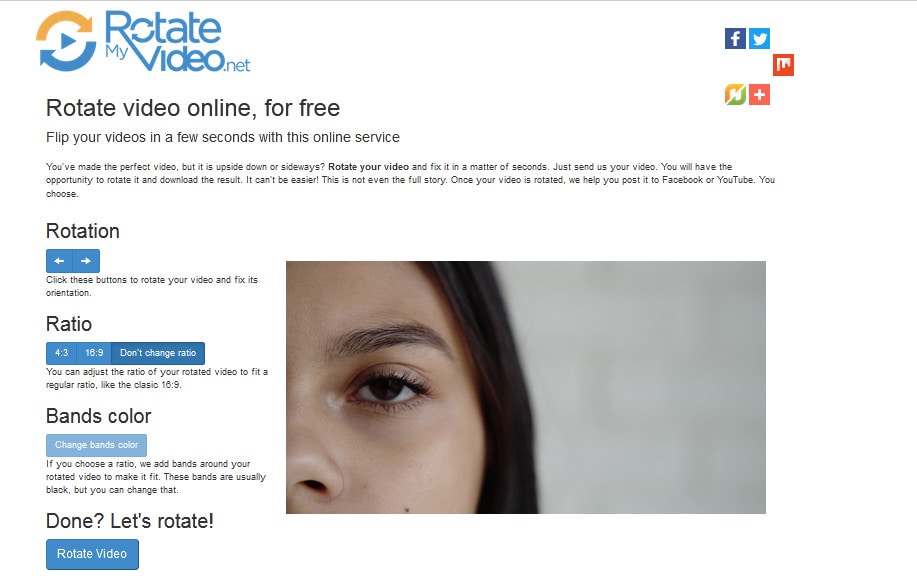Choose the Don't change ratio option
The image size is (917, 578).
point(158,353)
